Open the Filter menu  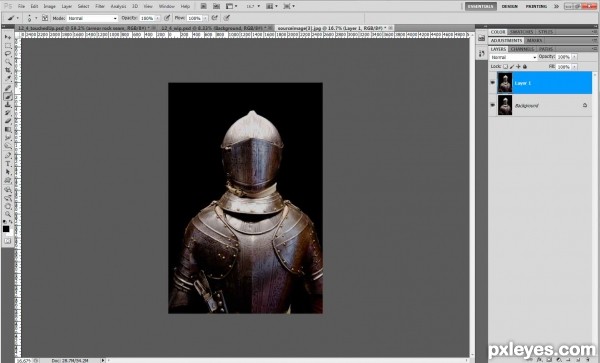(x=100, y=7)
